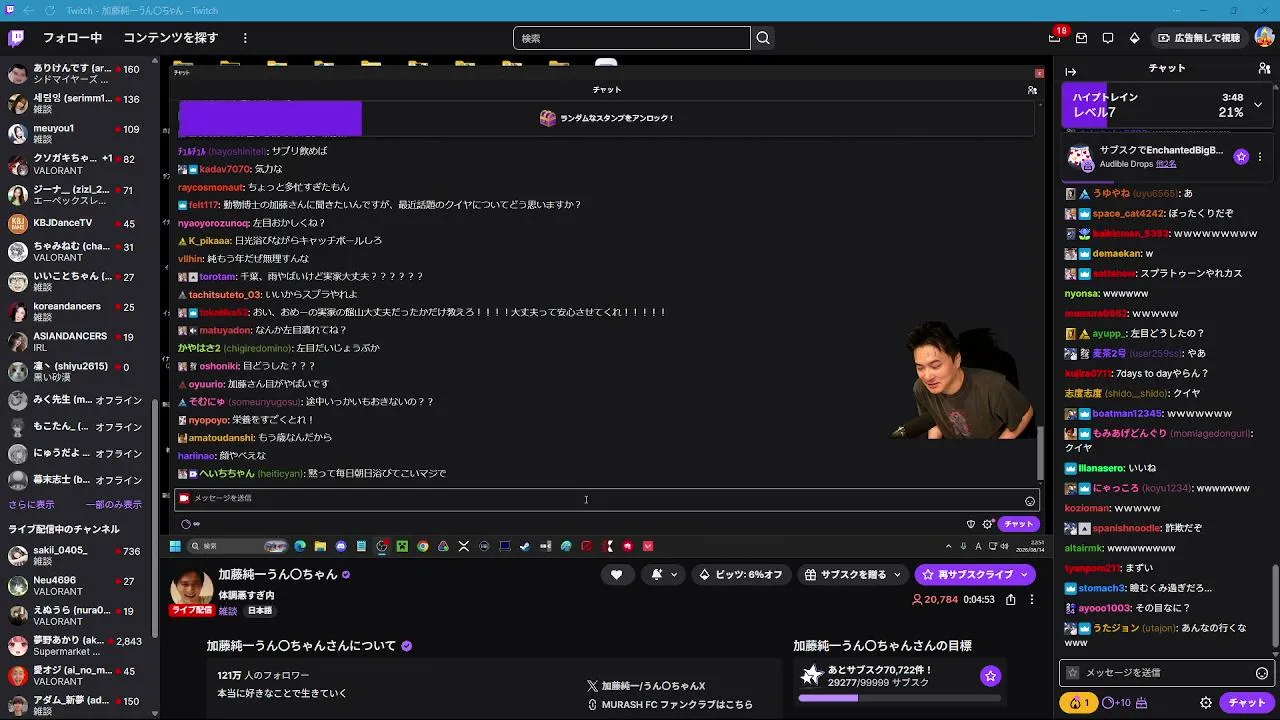Click the チャット header in right panel

click(x=1167, y=68)
